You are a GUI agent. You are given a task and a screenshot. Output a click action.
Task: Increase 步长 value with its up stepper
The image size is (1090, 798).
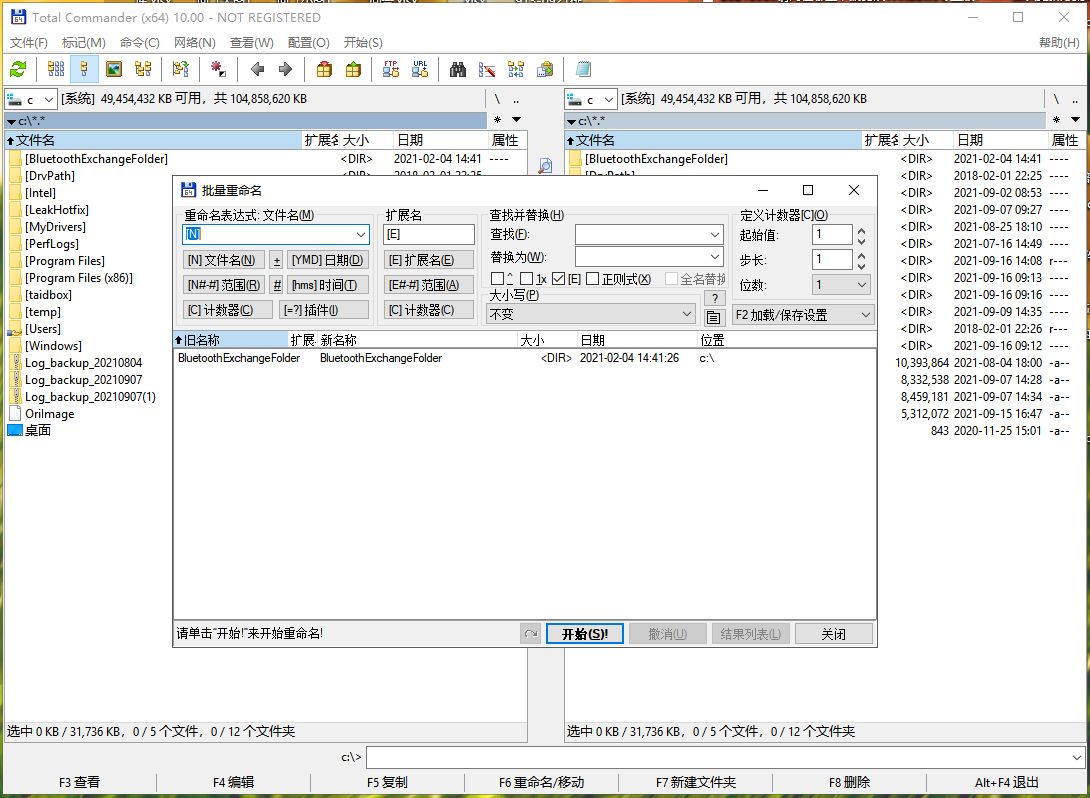(861, 253)
